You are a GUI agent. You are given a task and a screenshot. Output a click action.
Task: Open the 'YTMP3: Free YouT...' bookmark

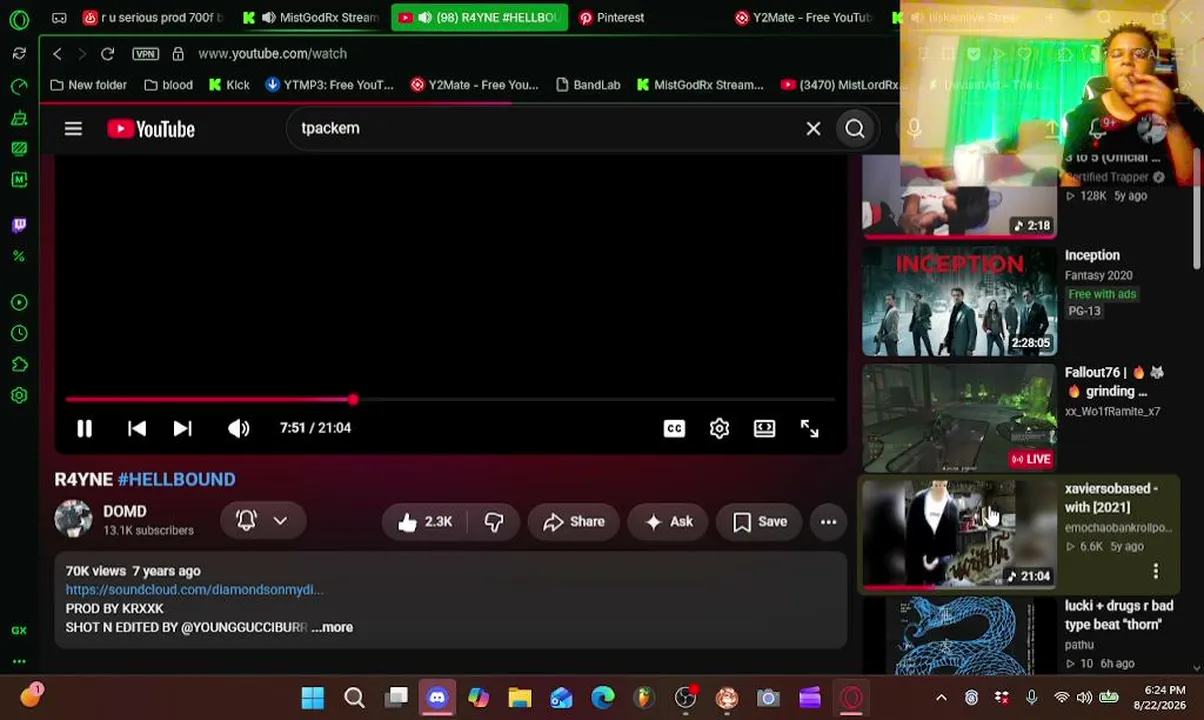click(330, 85)
